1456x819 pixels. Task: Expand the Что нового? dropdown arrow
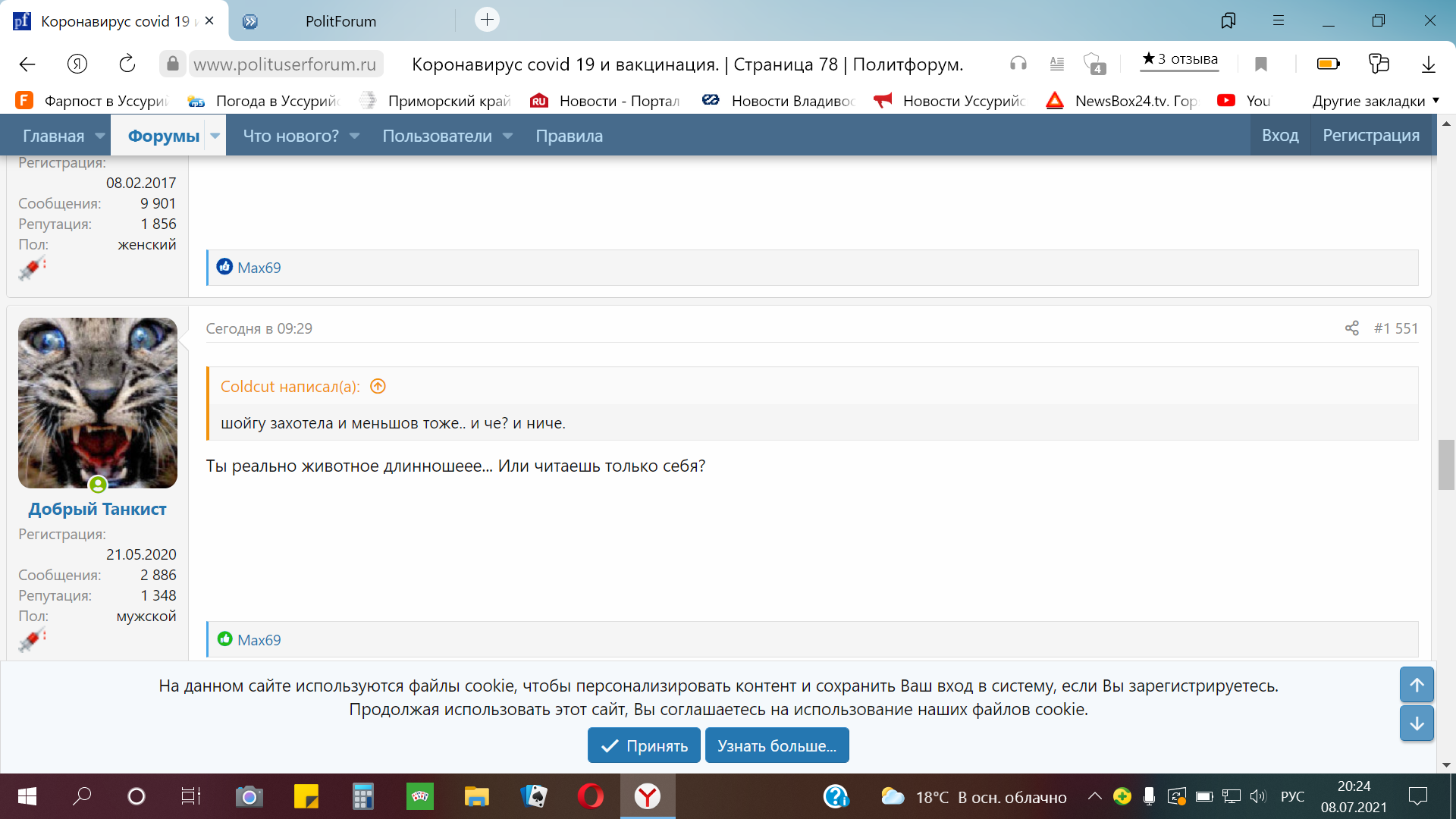click(x=354, y=136)
